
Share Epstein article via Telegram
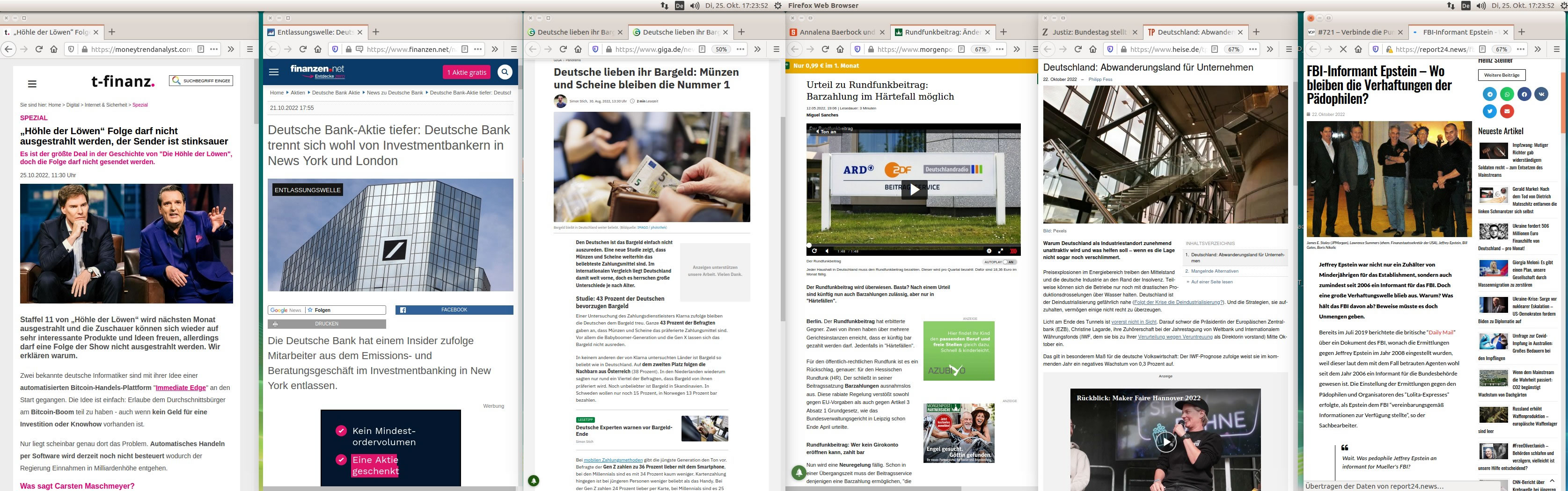1489,94
